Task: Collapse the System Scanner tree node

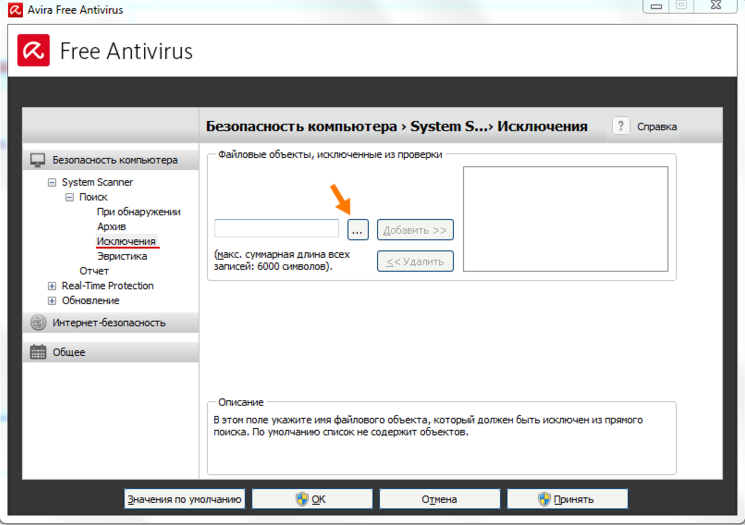Action: click(x=52, y=182)
